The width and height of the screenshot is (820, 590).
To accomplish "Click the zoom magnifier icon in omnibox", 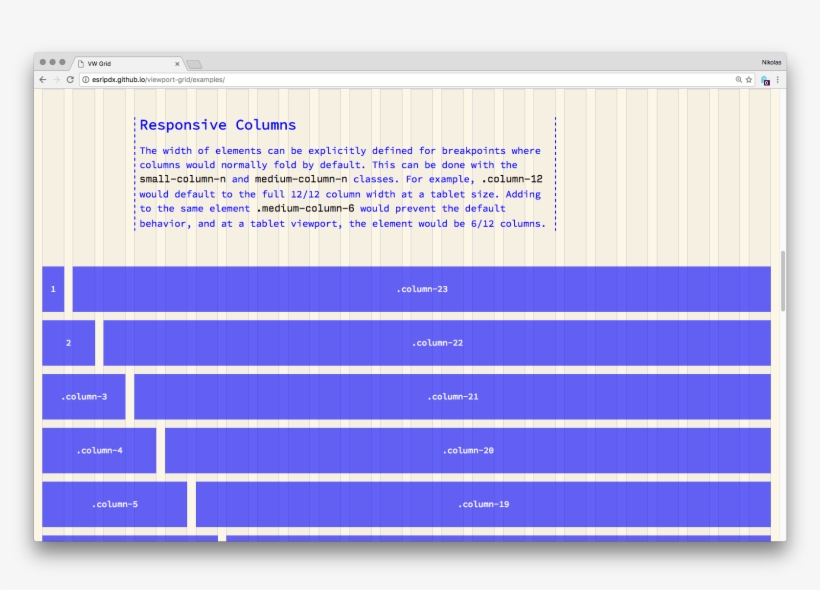I will pos(739,79).
